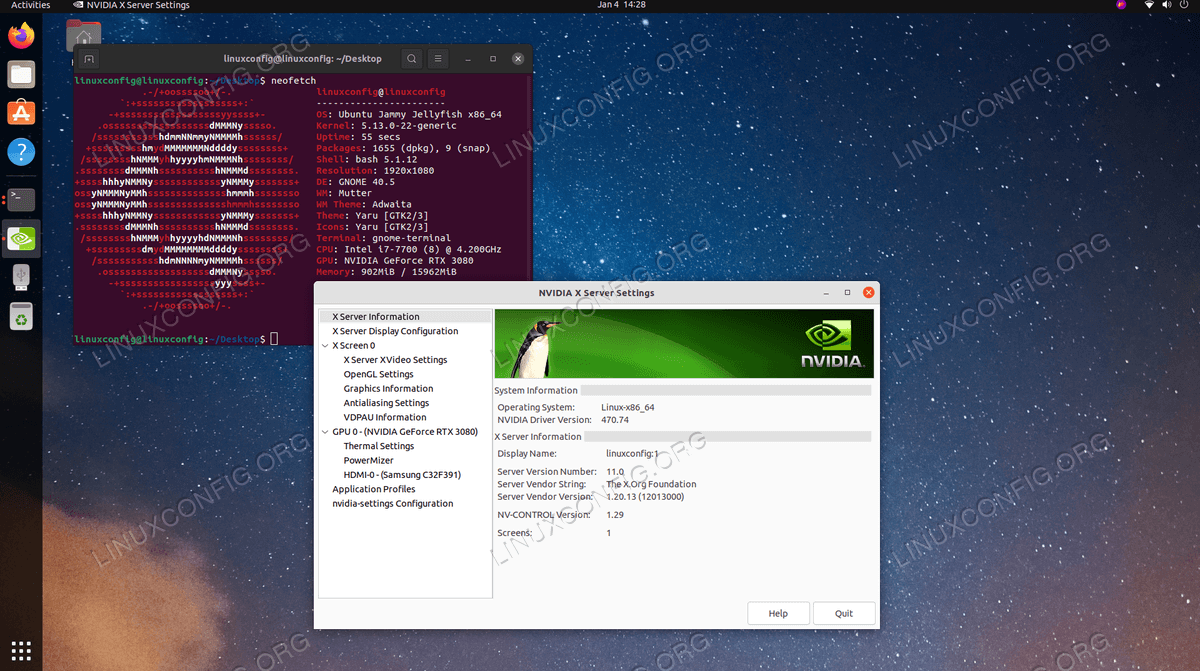
Task: Click the terminal title linuxconfig@linuxconfig: ~/Desktop
Action: (x=303, y=59)
